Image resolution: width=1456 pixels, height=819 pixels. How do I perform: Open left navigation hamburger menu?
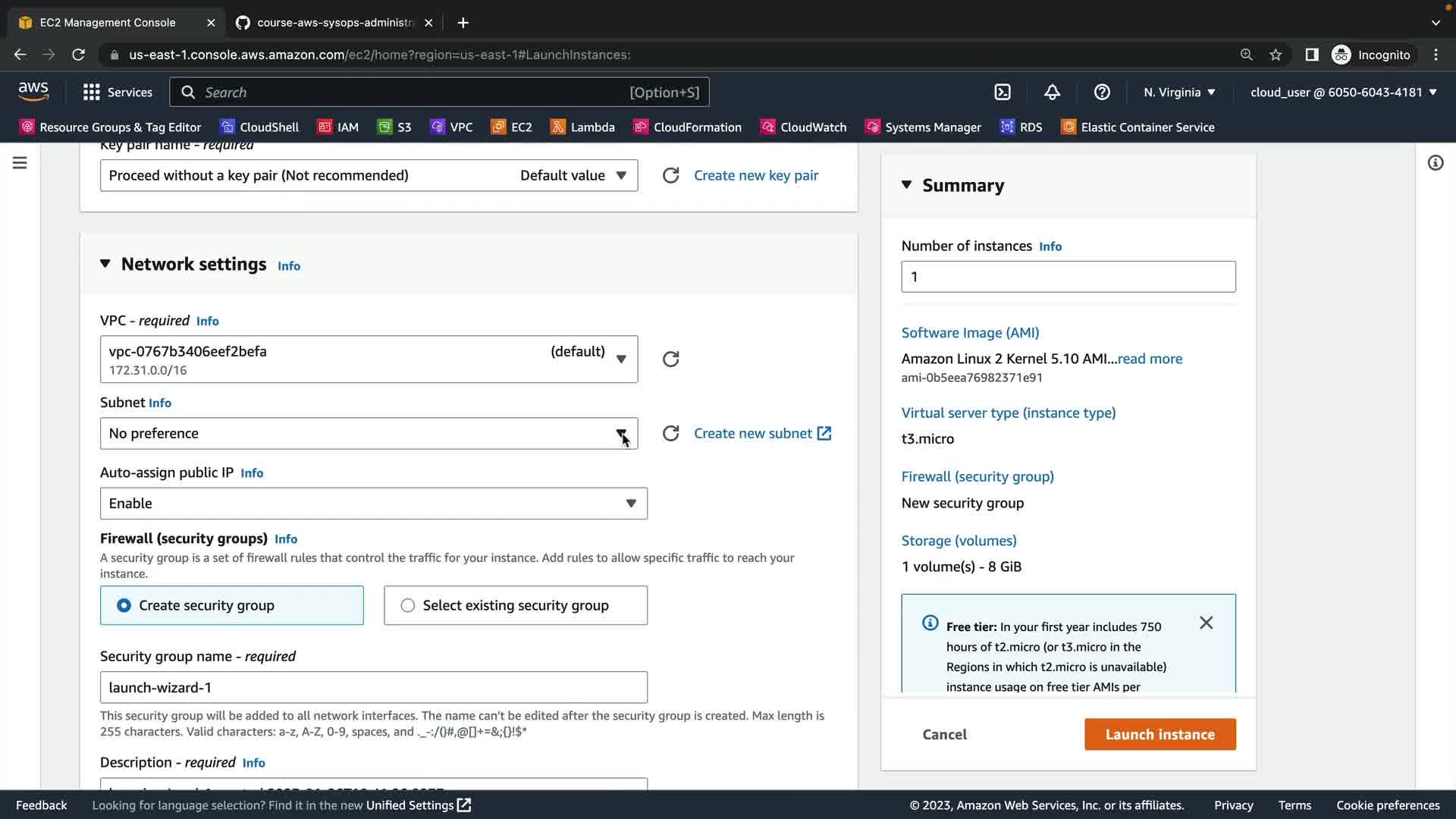(x=20, y=162)
